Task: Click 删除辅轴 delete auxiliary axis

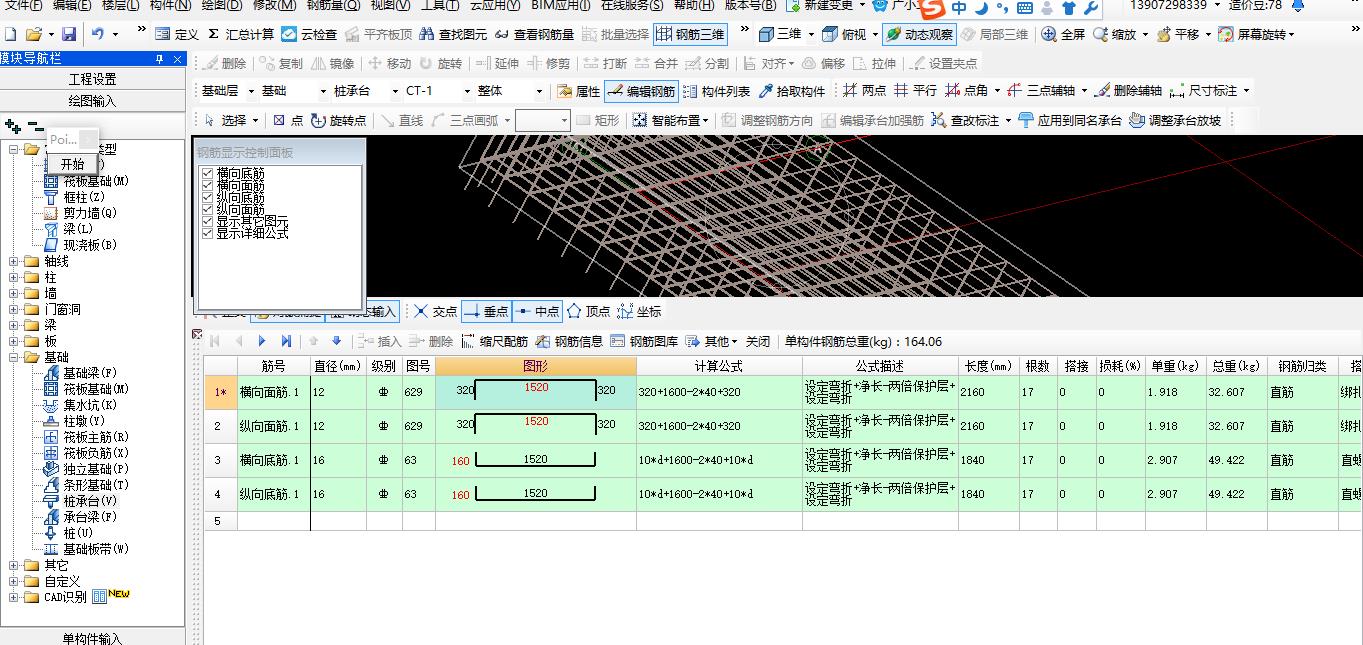Action: click(1128, 91)
